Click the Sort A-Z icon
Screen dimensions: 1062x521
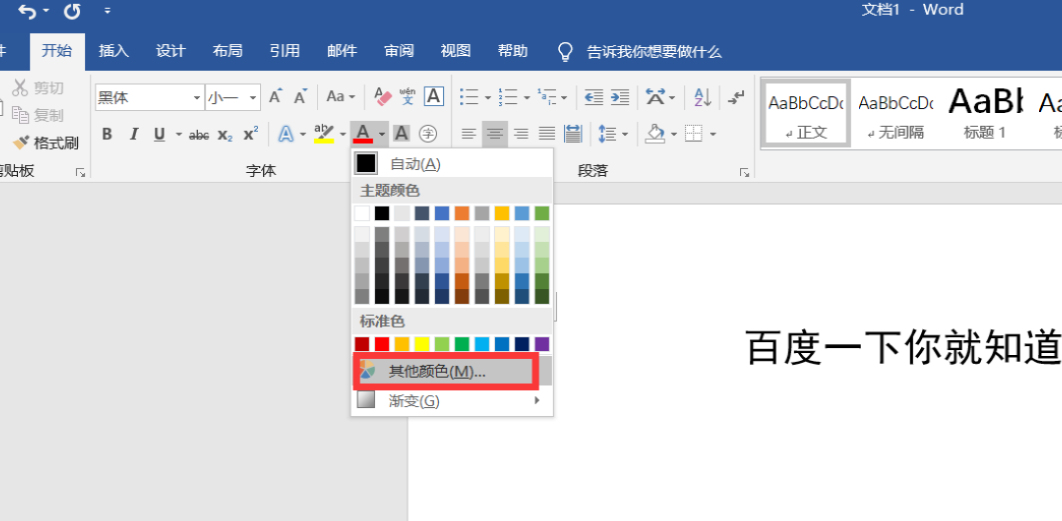tap(702, 97)
